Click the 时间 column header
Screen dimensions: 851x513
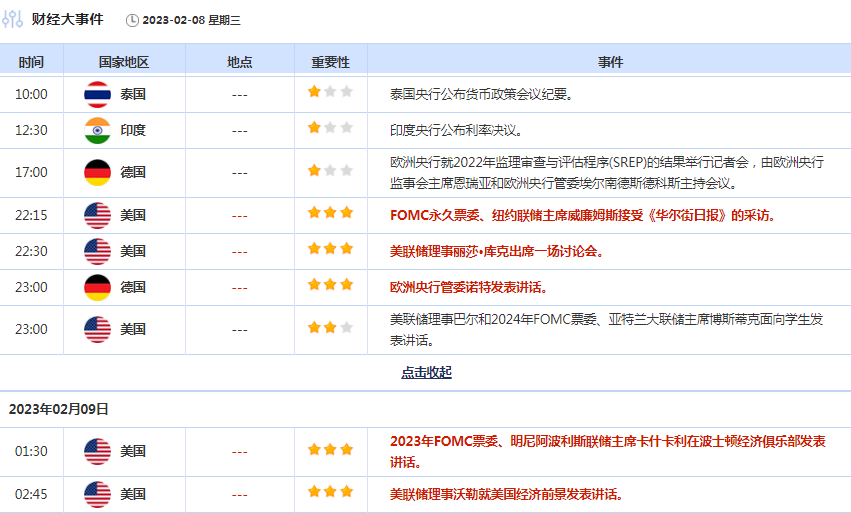pos(31,62)
